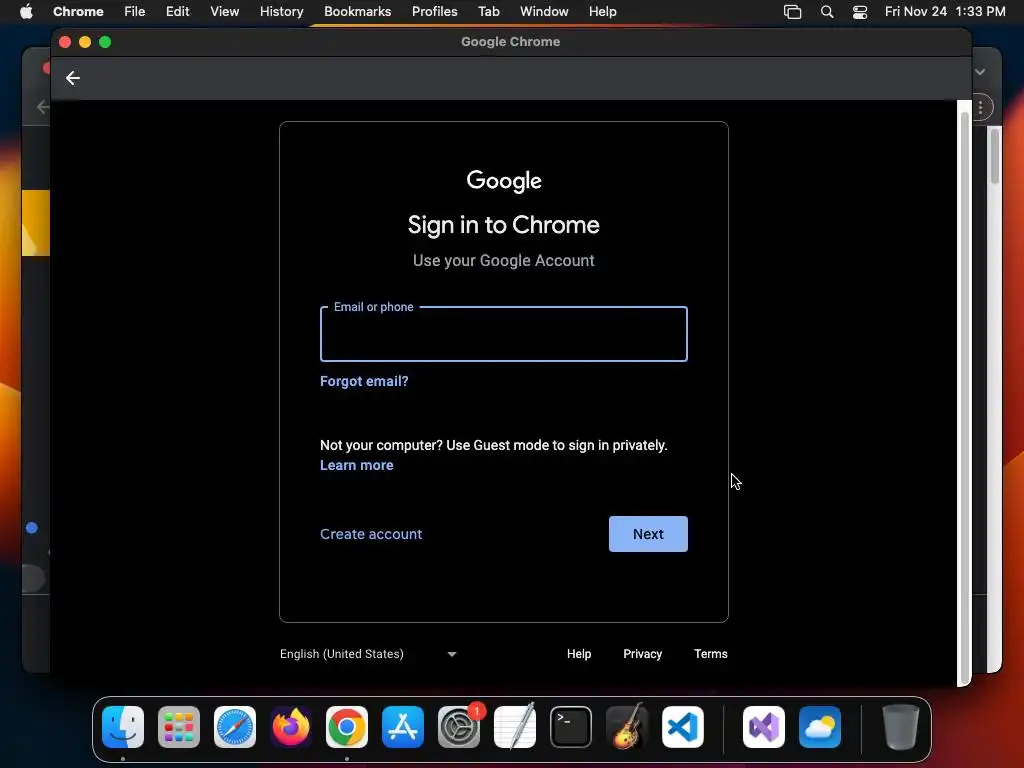Image resolution: width=1024 pixels, height=768 pixels.
Task: Open System Settings from the Dock
Action: 459,727
